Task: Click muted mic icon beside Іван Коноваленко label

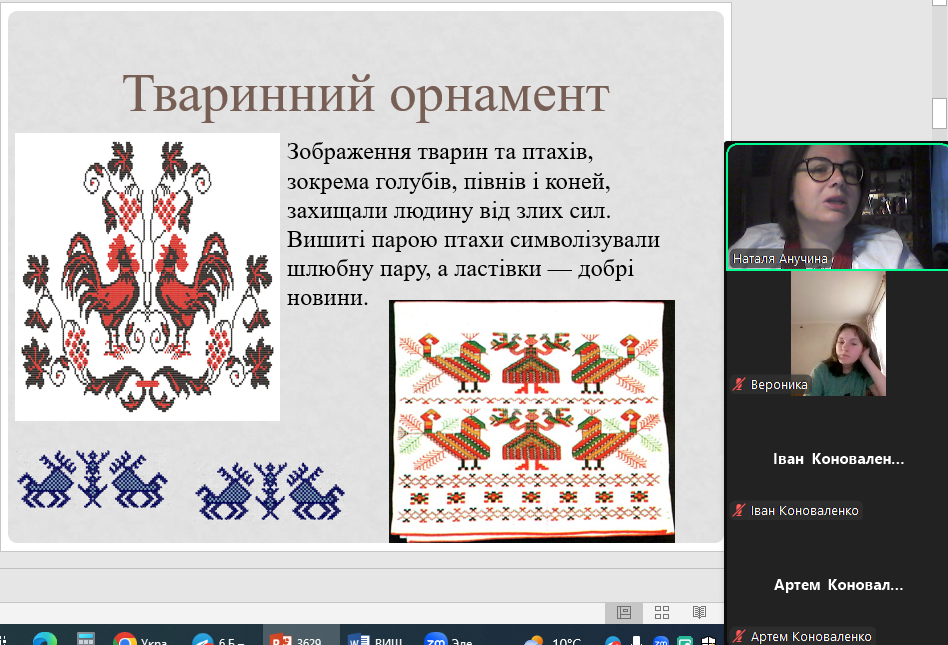Action: coord(740,511)
